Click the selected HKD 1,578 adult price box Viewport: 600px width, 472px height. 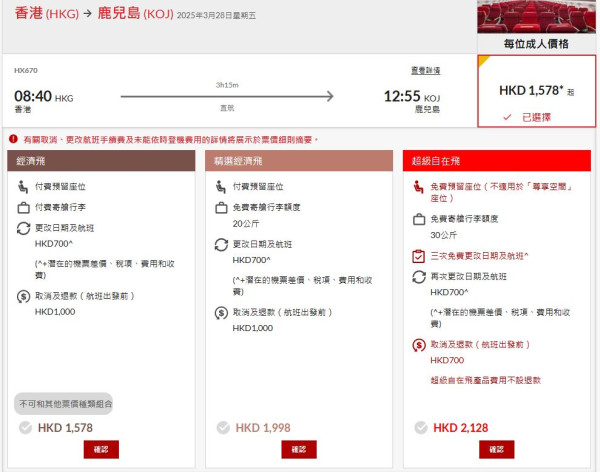click(x=536, y=91)
